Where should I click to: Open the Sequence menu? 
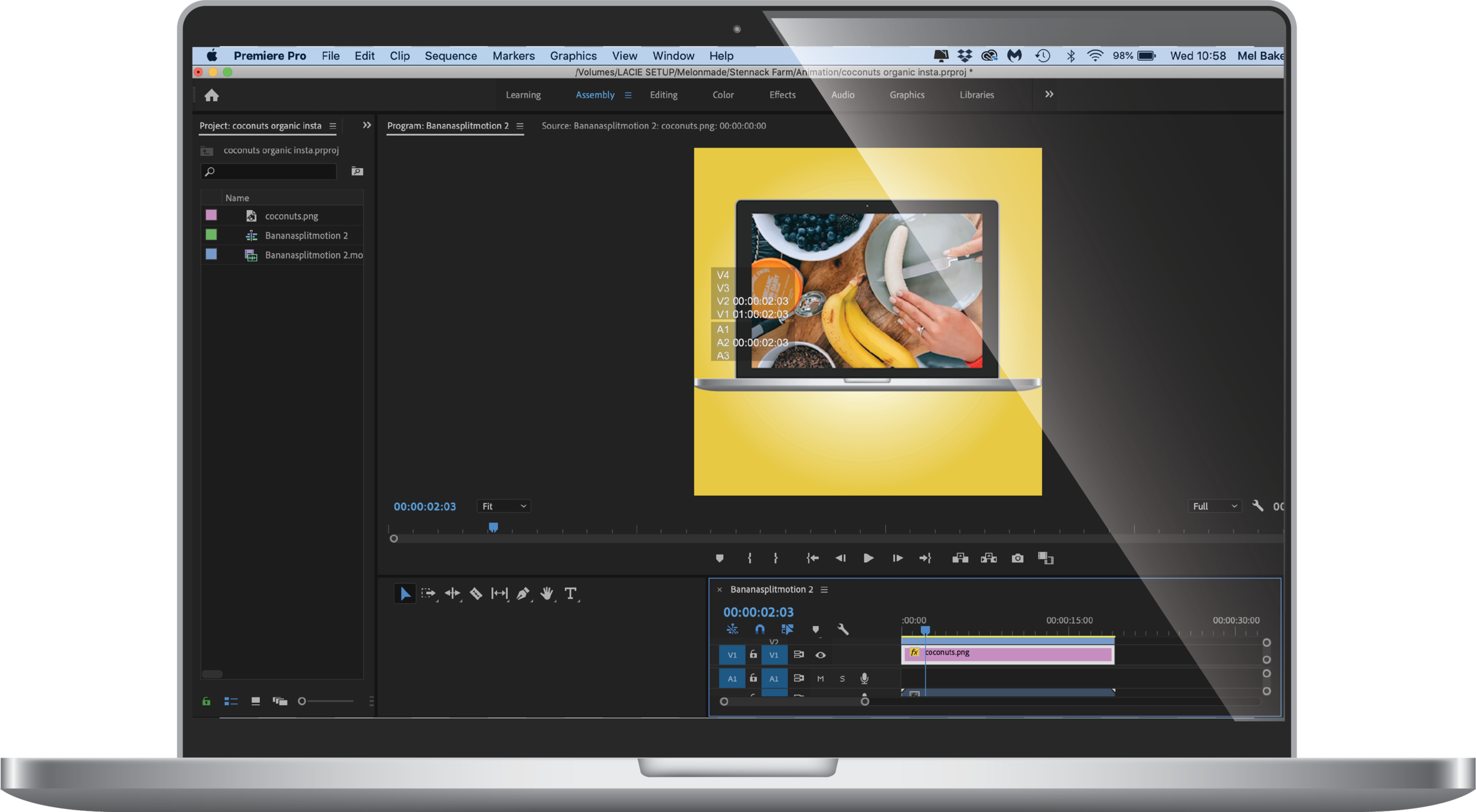pos(450,55)
